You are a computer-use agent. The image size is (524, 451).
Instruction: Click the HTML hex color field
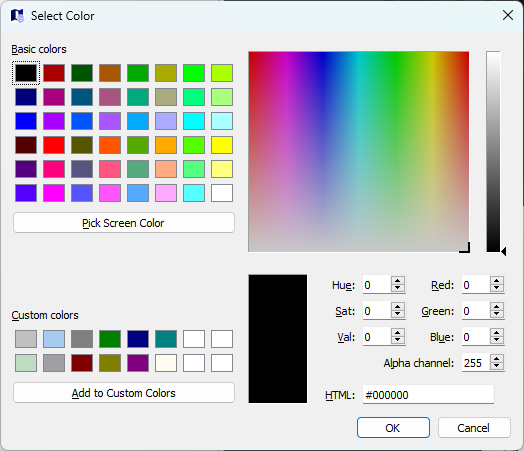tap(428, 395)
